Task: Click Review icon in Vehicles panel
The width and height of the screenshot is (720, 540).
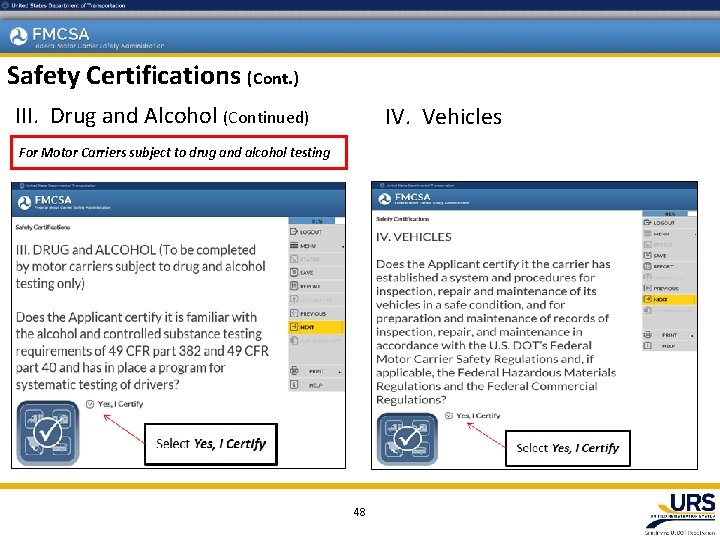Action: (x=647, y=266)
